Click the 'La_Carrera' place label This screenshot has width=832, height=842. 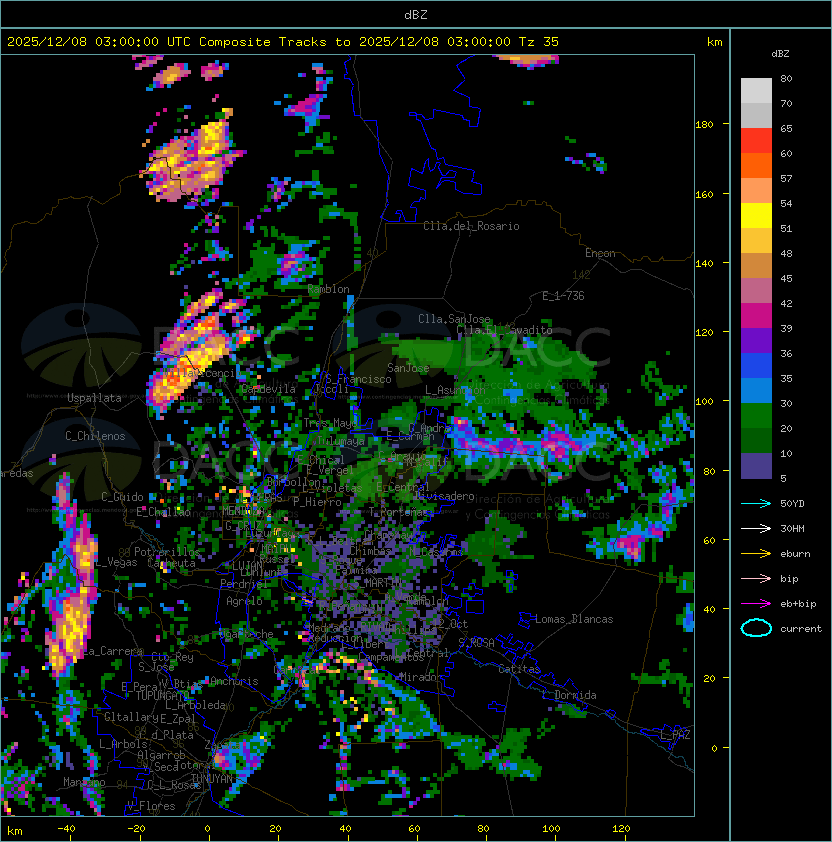[x=113, y=651]
